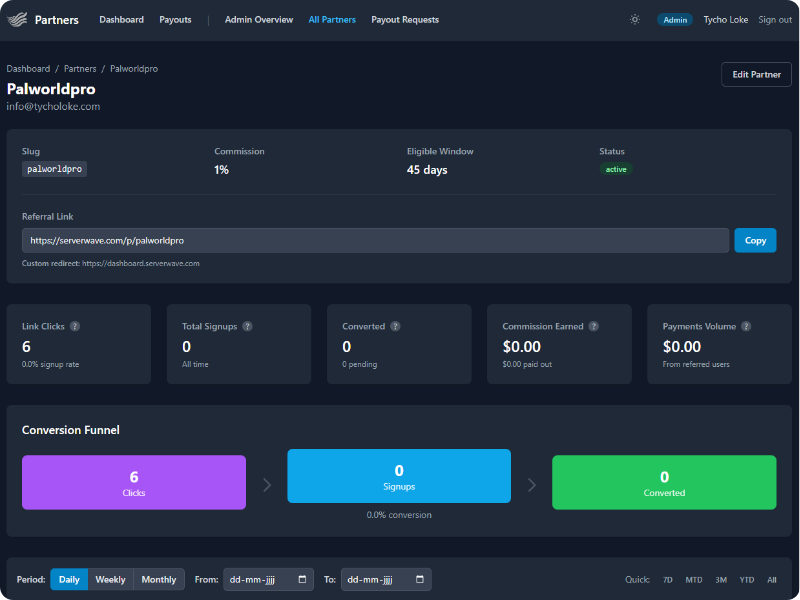Image resolution: width=800 pixels, height=600 pixels.
Task: Select the Monthly period option
Action: click(x=158, y=579)
